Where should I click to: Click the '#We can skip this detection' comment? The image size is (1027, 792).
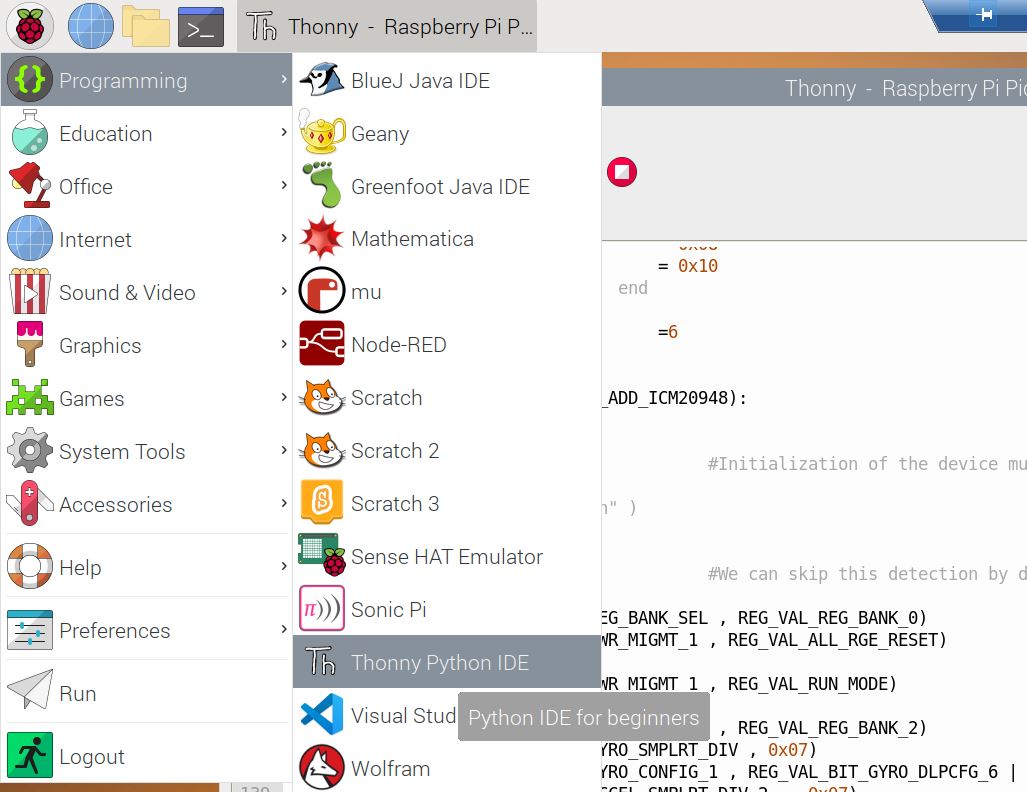click(867, 574)
